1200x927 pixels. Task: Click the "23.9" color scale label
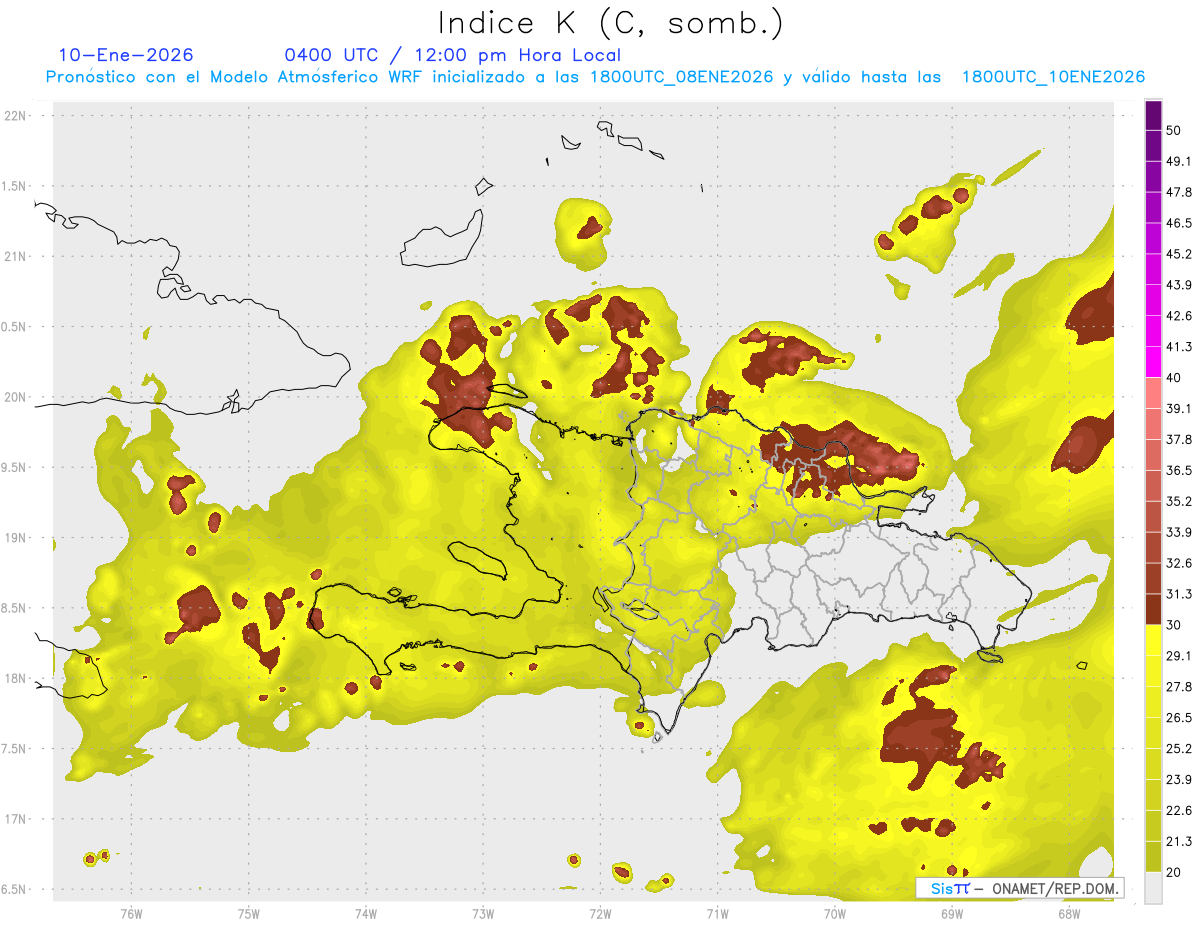(x=1180, y=779)
